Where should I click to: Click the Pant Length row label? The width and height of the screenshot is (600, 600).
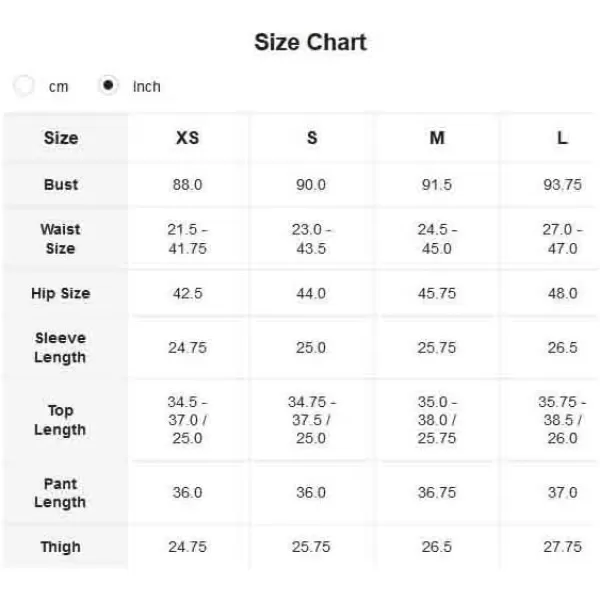pyautogui.click(x=60, y=493)
